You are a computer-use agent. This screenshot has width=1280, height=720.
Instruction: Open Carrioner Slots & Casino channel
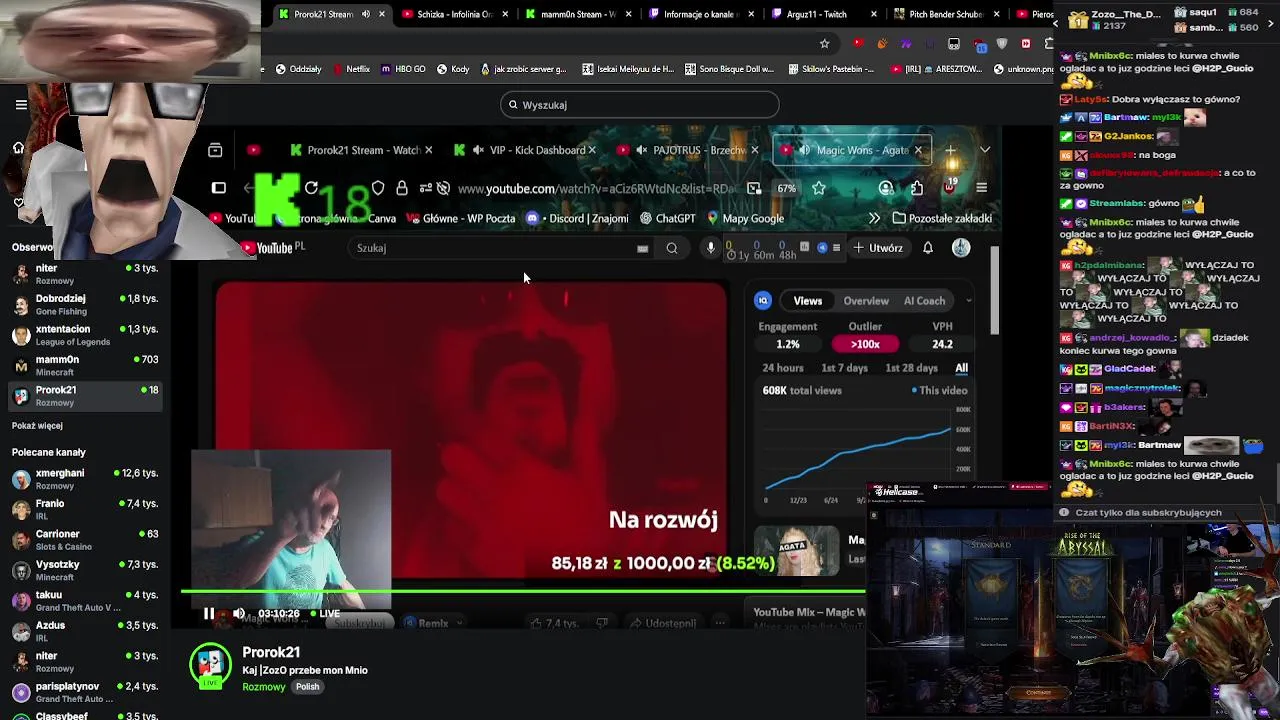(85, 540)
